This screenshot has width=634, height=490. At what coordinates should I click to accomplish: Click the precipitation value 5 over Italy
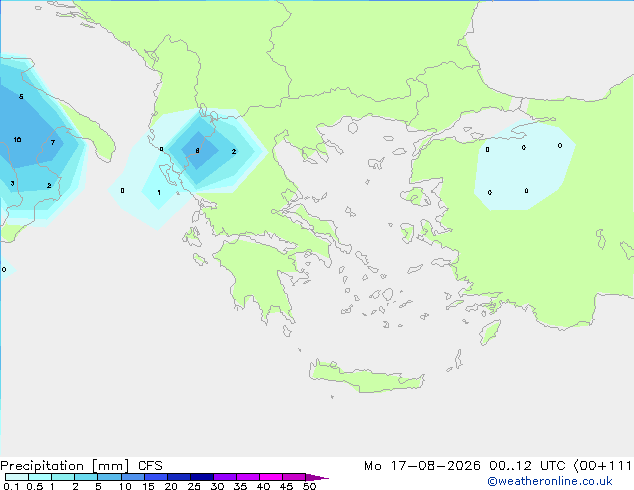pyautogui.click(x=21, y=96)
